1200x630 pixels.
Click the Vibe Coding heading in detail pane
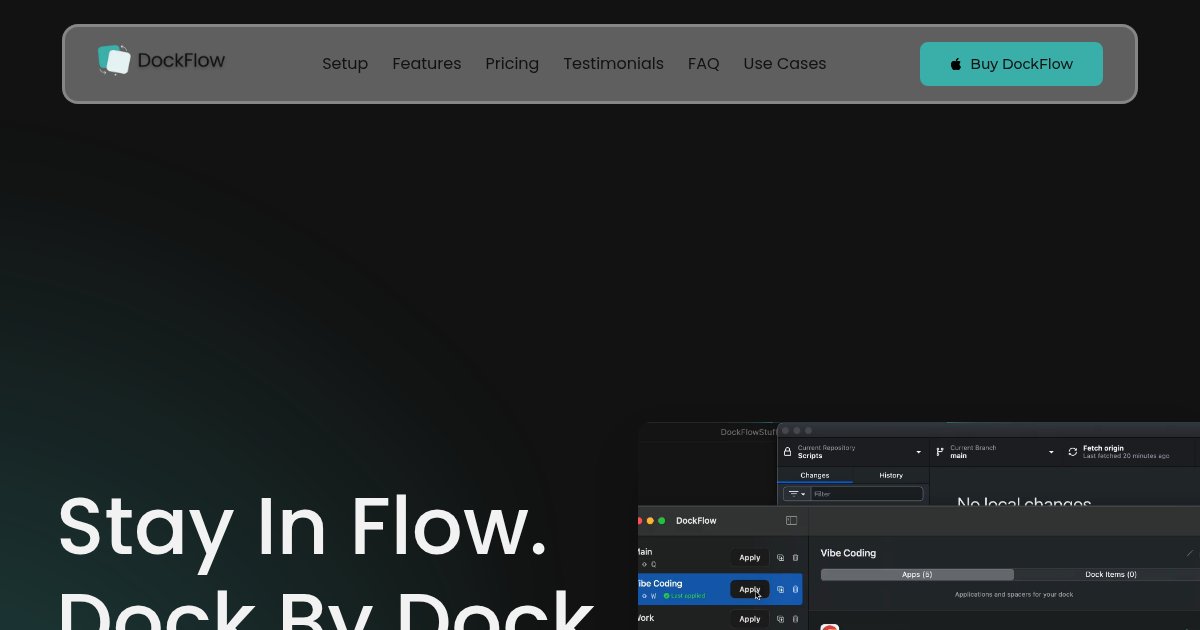pos(848,553)
